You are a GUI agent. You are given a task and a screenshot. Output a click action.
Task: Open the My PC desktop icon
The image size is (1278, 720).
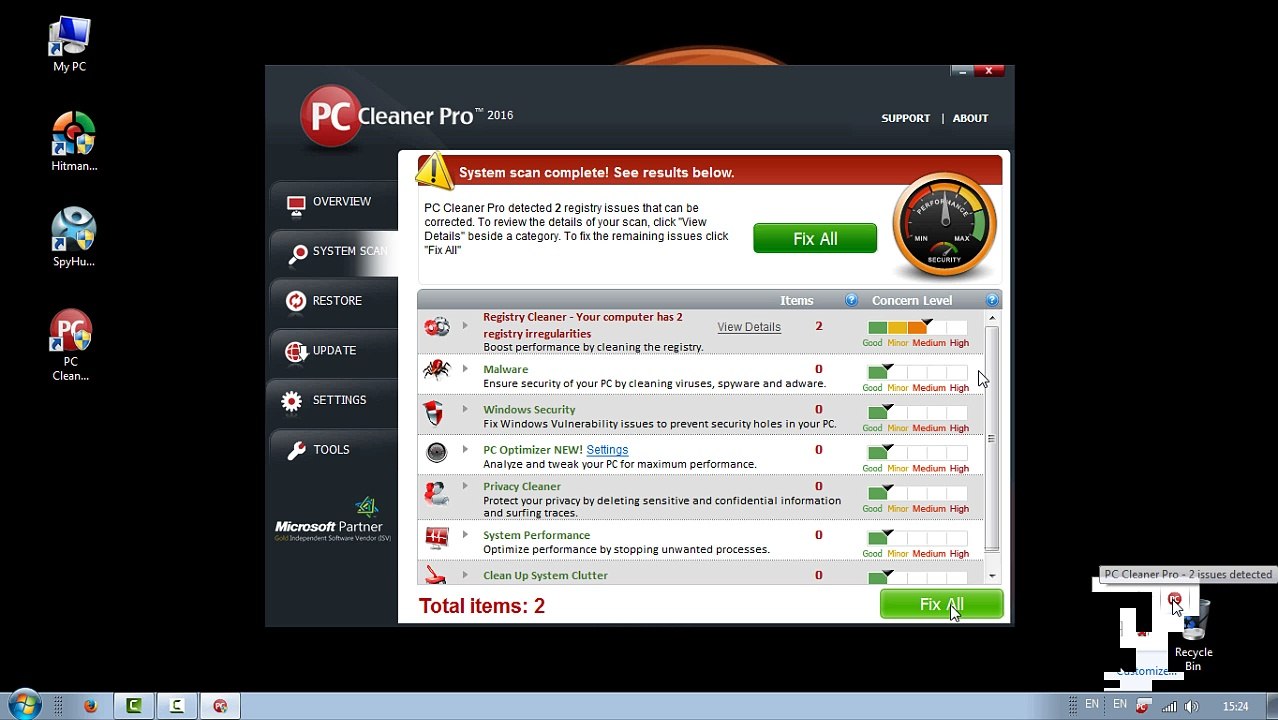click(70, 45)
